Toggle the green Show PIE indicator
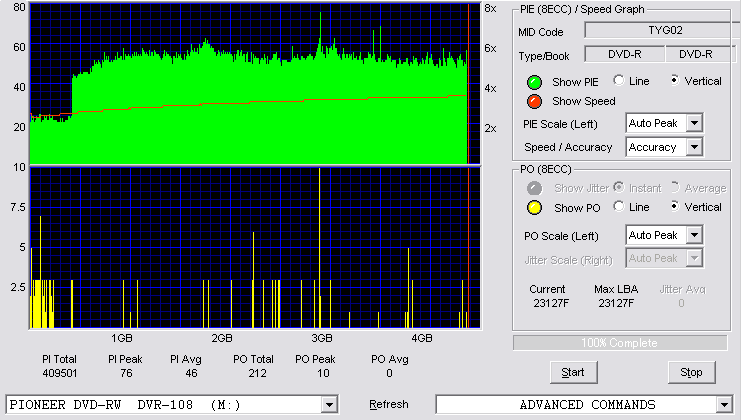 click(534, 82)
